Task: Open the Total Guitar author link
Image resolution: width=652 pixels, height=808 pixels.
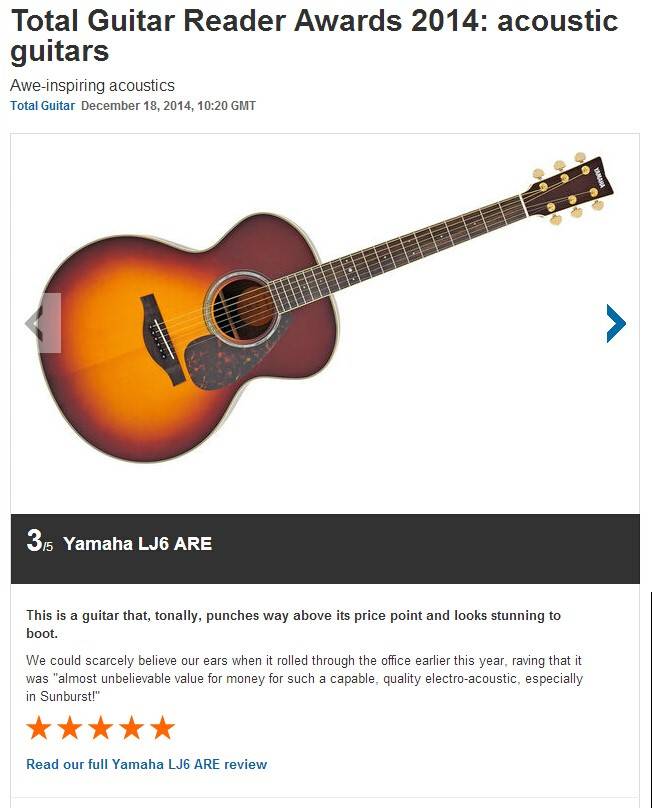Action: [42, 106]
